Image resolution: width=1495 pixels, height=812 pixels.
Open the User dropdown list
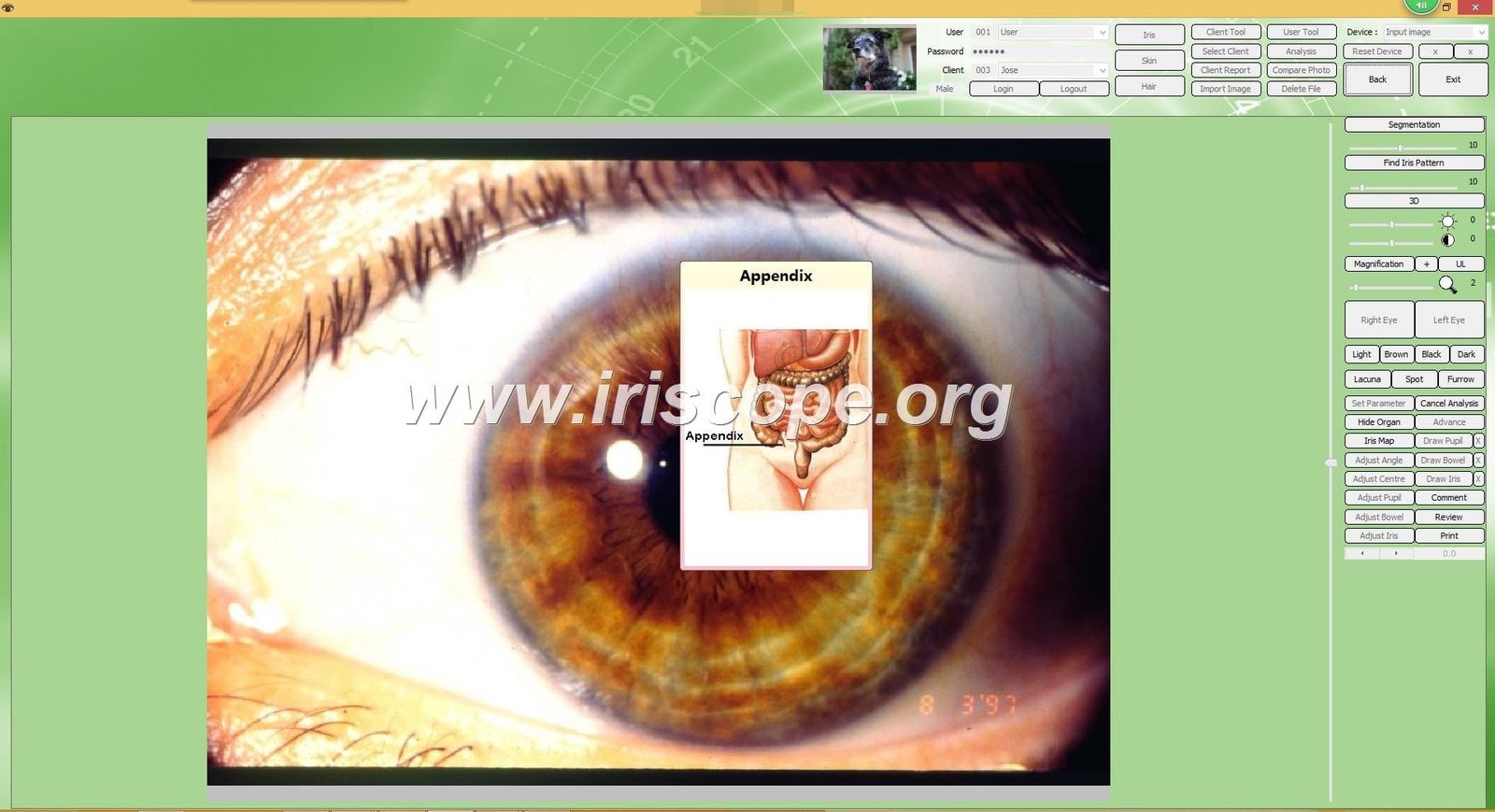coord(1102,33)
